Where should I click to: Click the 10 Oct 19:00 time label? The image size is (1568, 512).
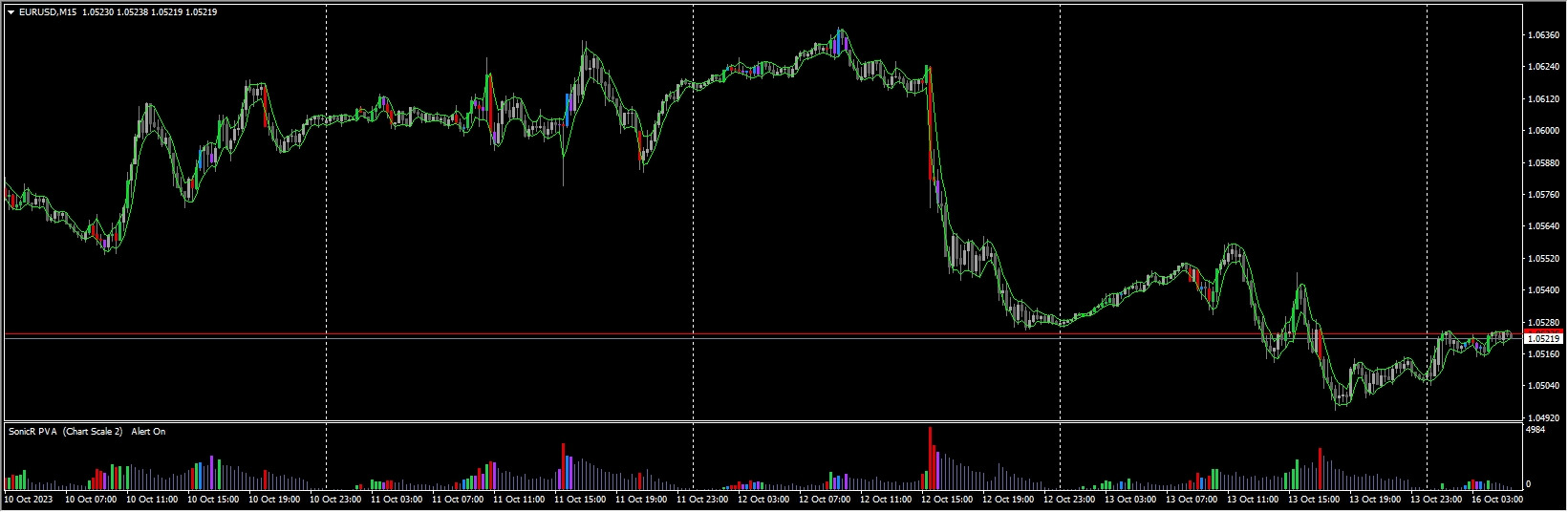pyautogui.click(x=276, y=499)
